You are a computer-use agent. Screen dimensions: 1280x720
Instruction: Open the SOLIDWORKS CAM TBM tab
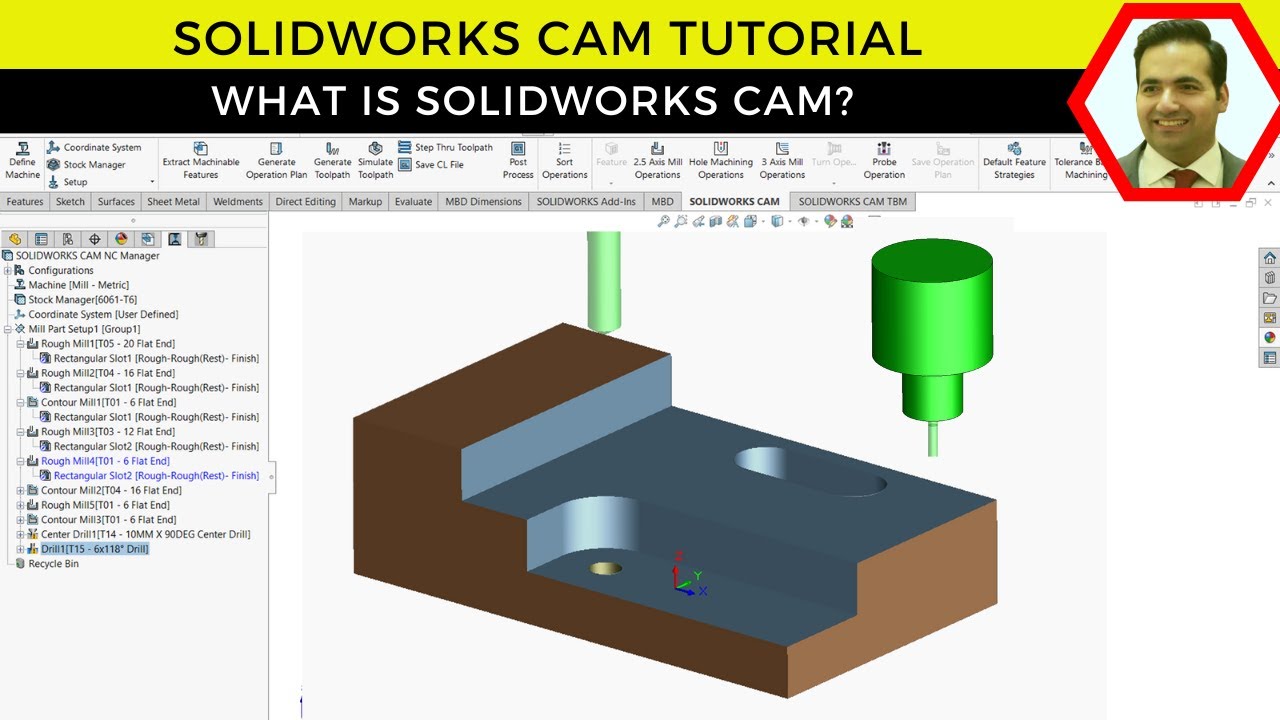[x=853, y=201]
